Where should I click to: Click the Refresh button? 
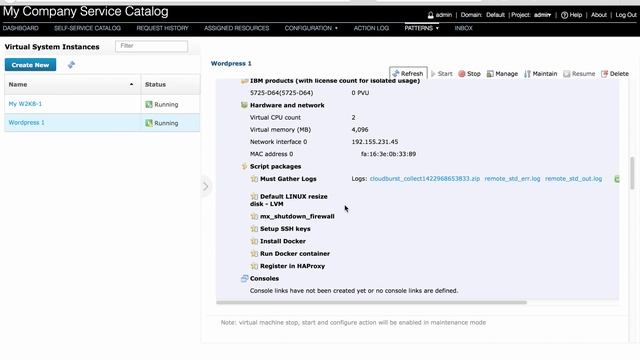click(x=408, y=73)
